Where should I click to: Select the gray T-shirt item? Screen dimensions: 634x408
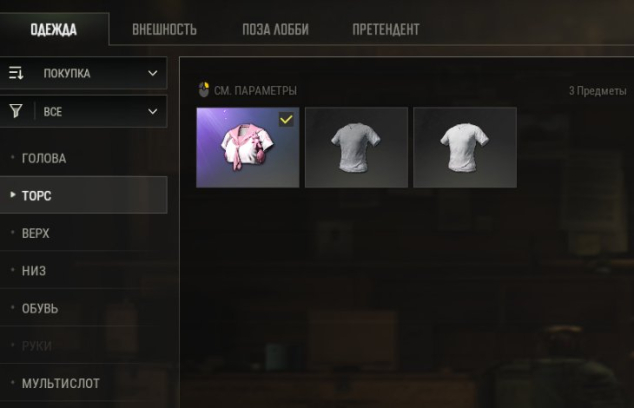(x=356, y=147)
